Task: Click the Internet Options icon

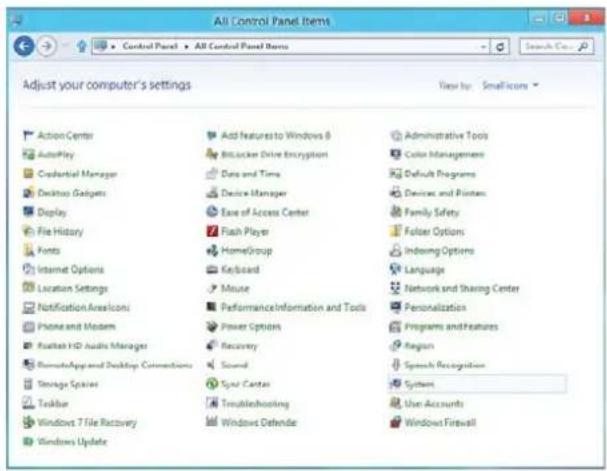Action: coord(28,269)
